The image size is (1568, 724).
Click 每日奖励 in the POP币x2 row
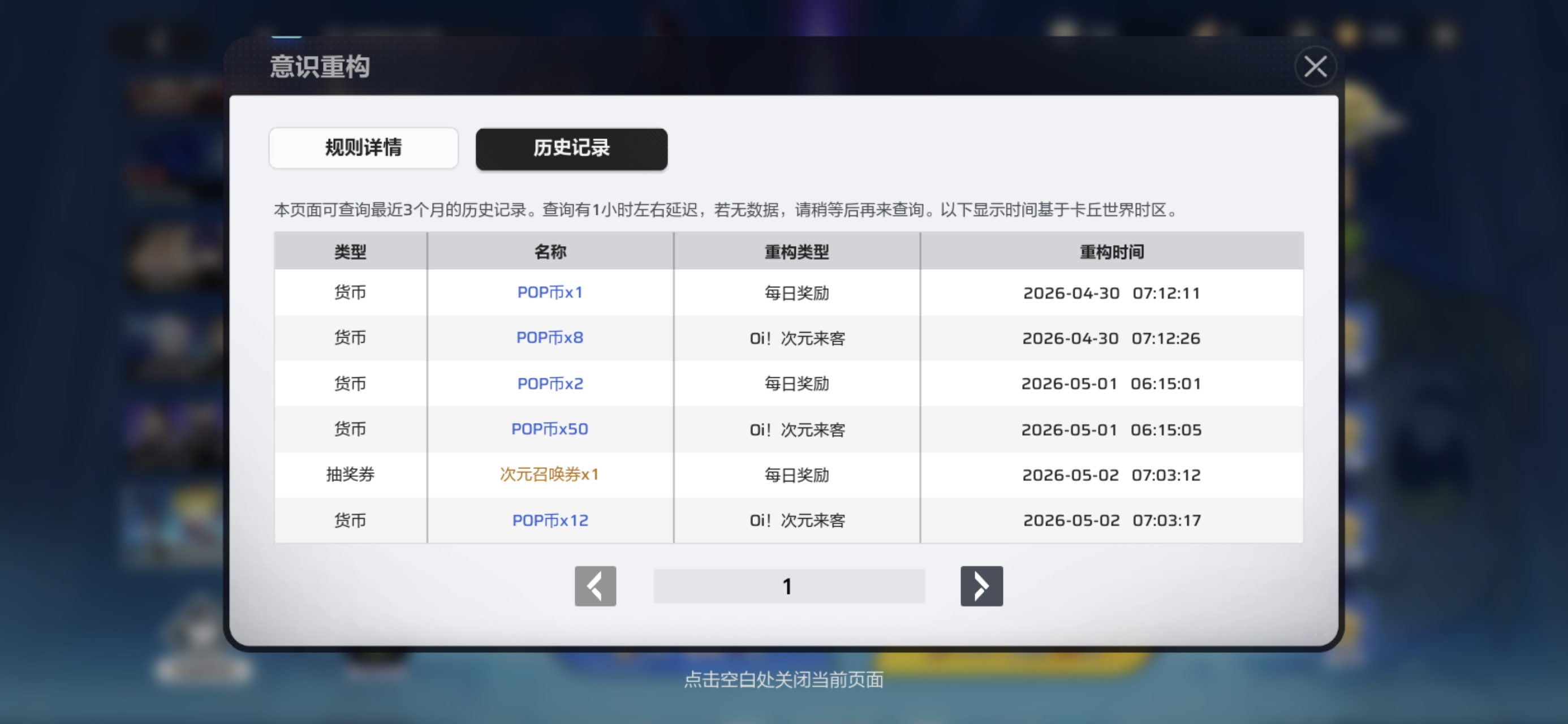click(x=796, y=383)
